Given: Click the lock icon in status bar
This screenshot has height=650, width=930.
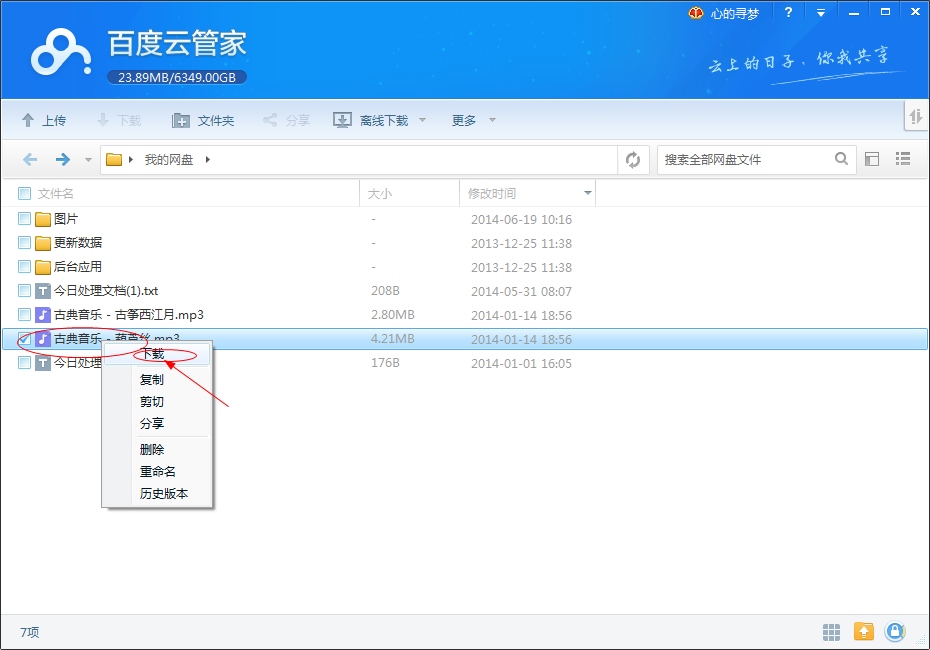Looking at the screenshot, I should pos(895,632).
